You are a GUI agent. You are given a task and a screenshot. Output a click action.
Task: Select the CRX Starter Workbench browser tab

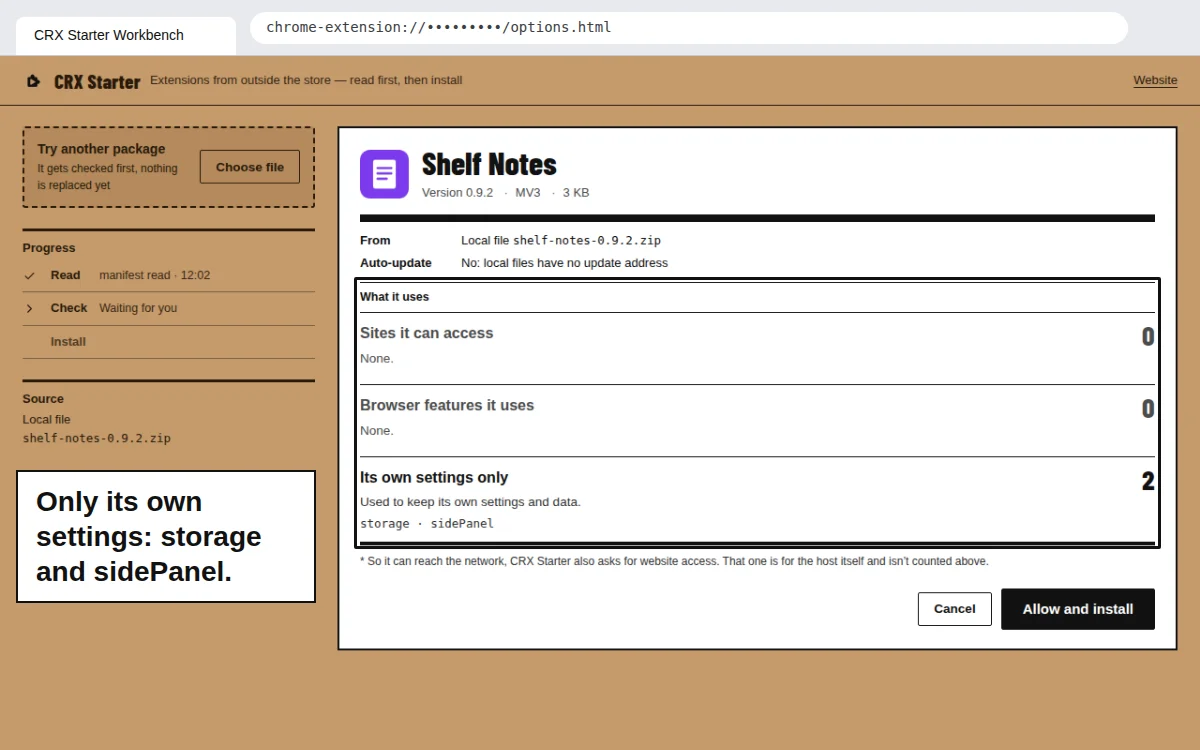click(x=126, y=35)
